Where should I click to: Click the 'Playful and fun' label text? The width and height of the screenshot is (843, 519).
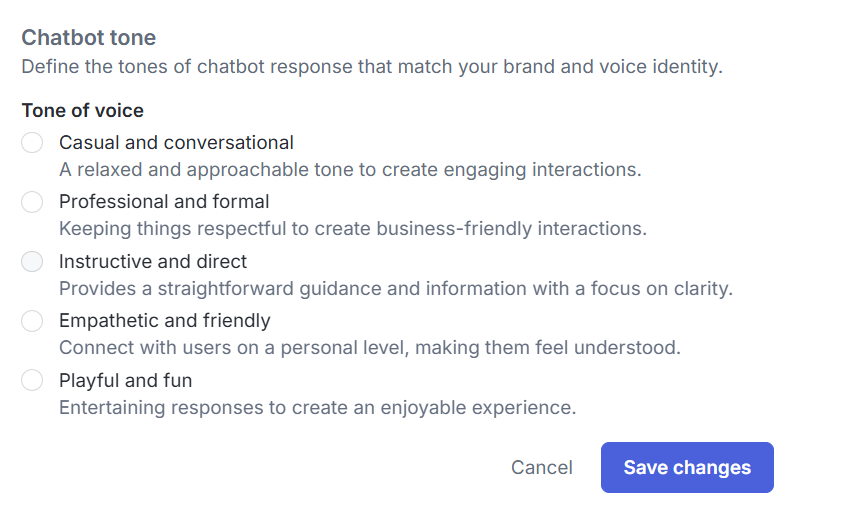click(x=126, y=381)
